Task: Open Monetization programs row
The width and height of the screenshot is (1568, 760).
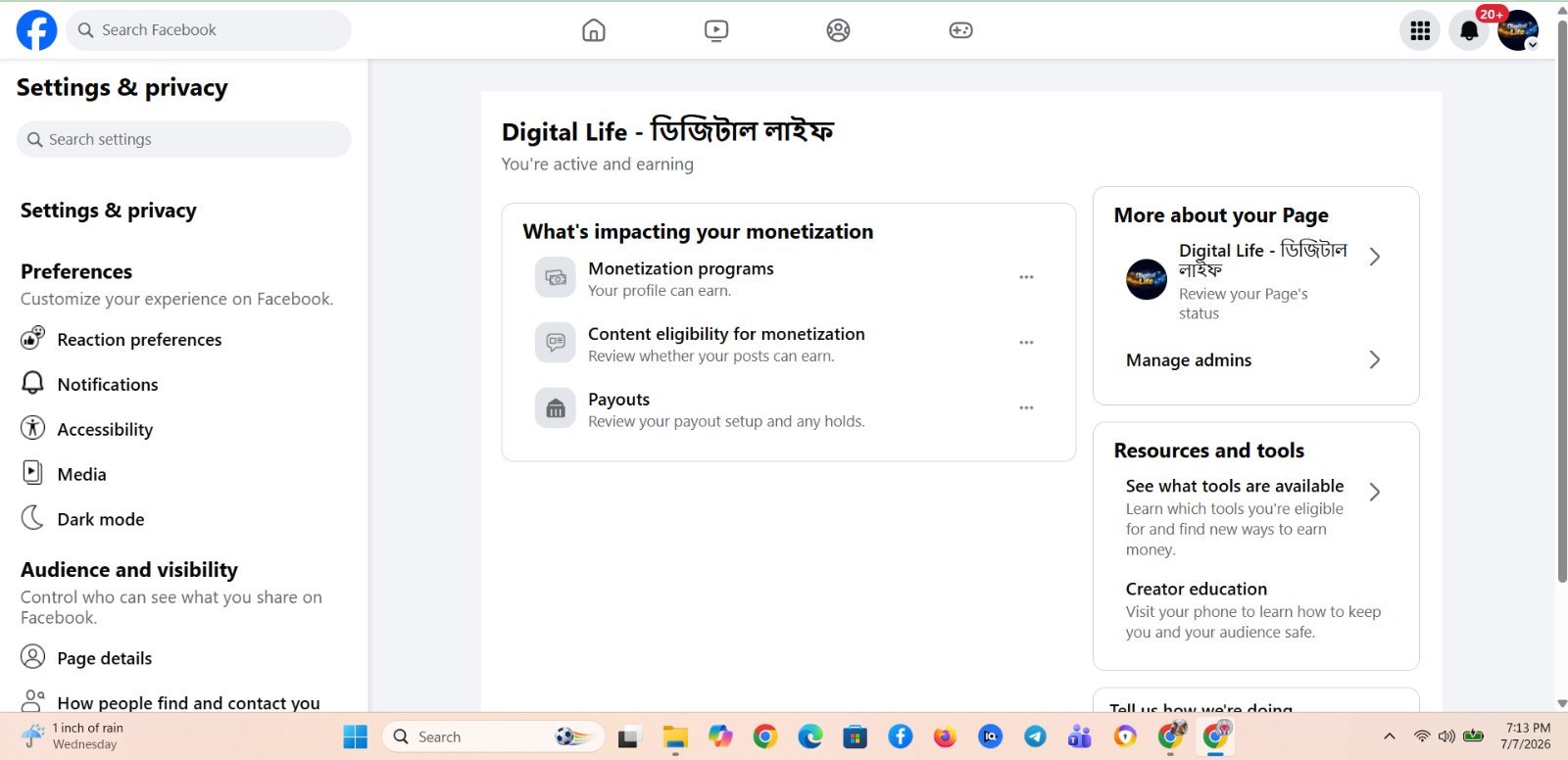Action: pos(788,278)
